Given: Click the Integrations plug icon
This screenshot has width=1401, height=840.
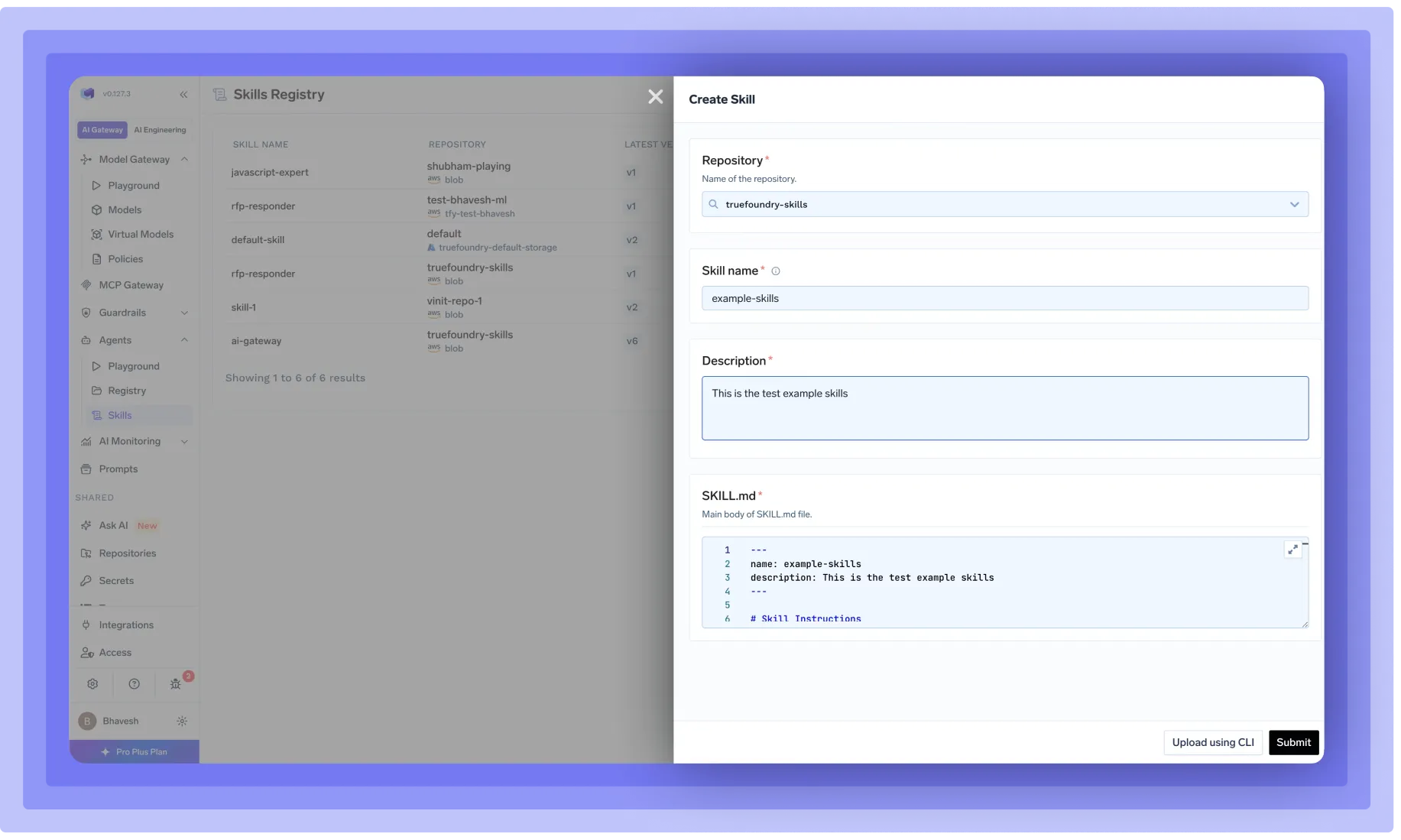Looking at the screenshot, I should point(86,625).
